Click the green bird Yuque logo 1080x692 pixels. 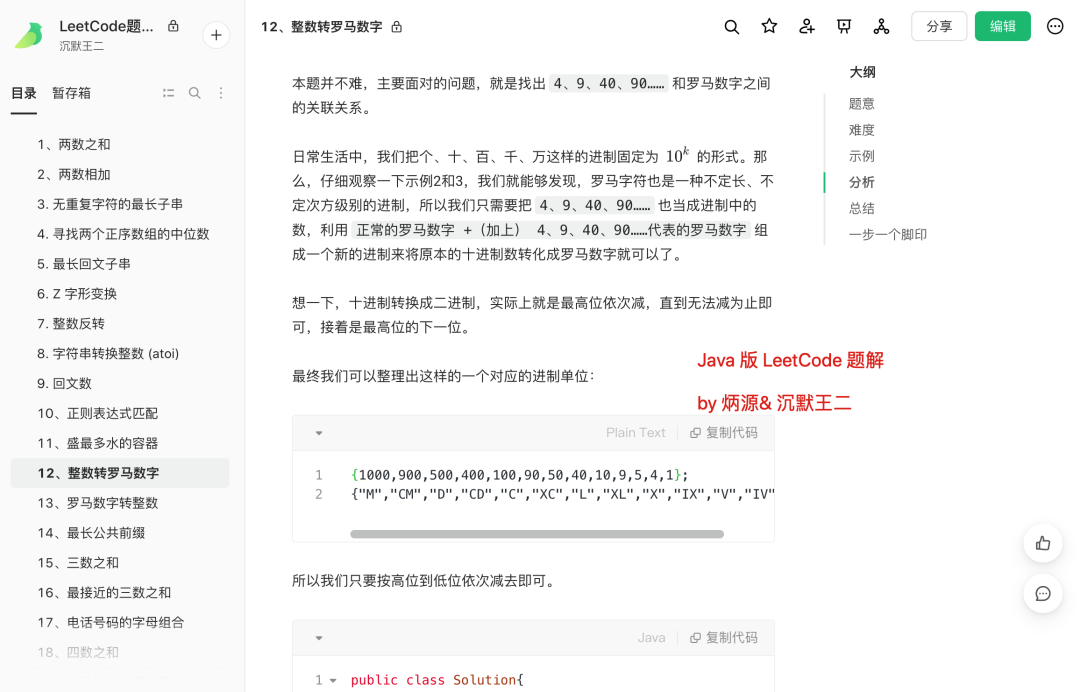pos(29,35)
